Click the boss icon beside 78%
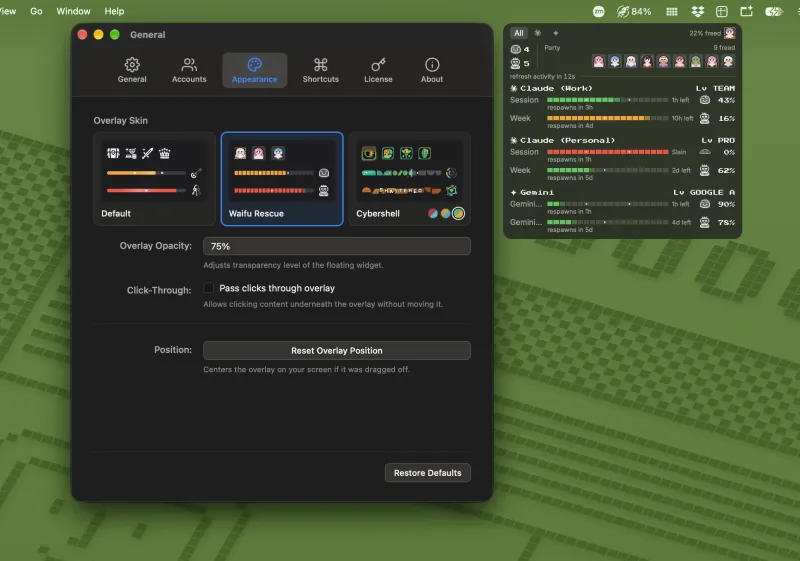 coord(705,222)
